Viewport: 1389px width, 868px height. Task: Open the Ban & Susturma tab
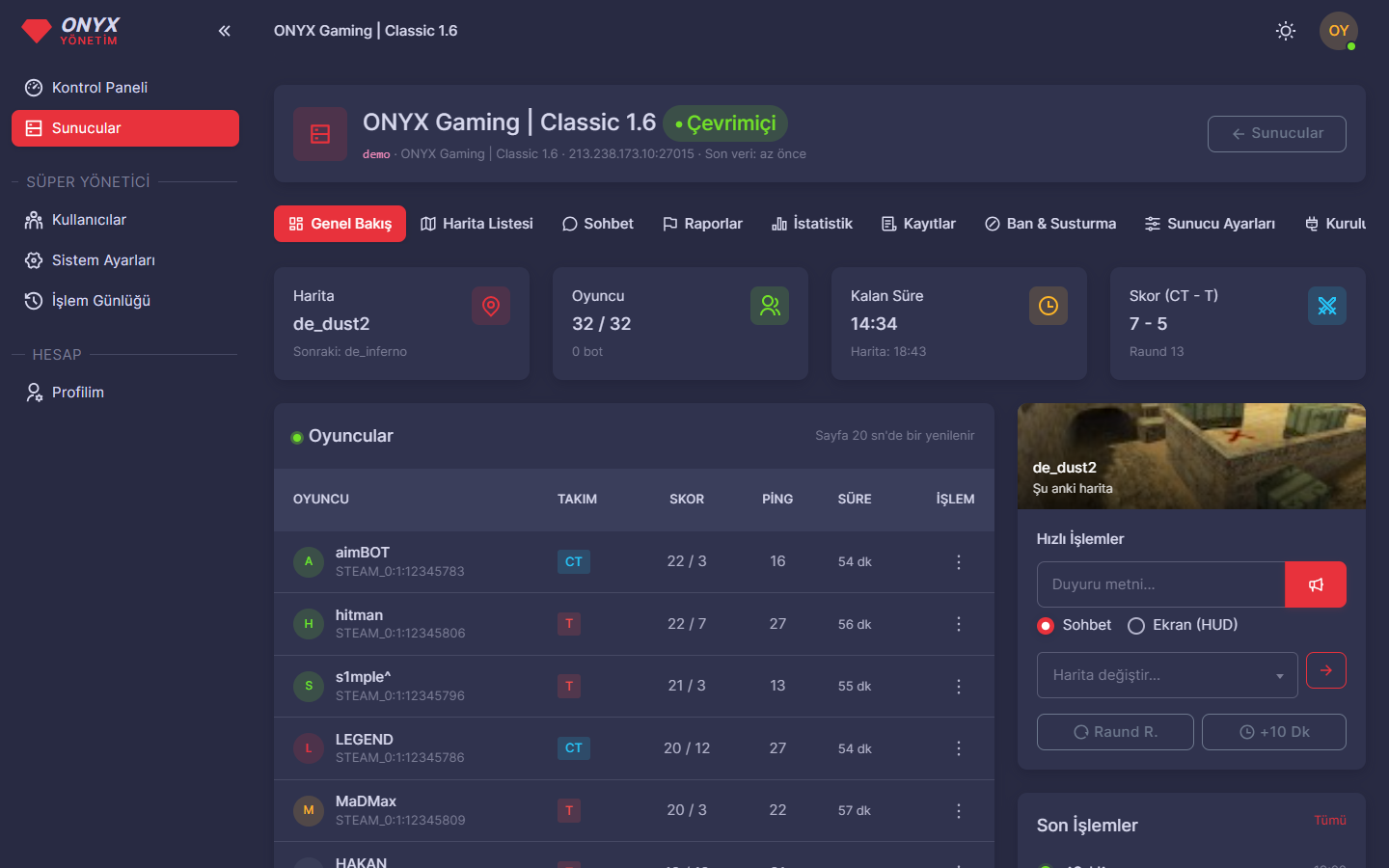click(1050, 224)
